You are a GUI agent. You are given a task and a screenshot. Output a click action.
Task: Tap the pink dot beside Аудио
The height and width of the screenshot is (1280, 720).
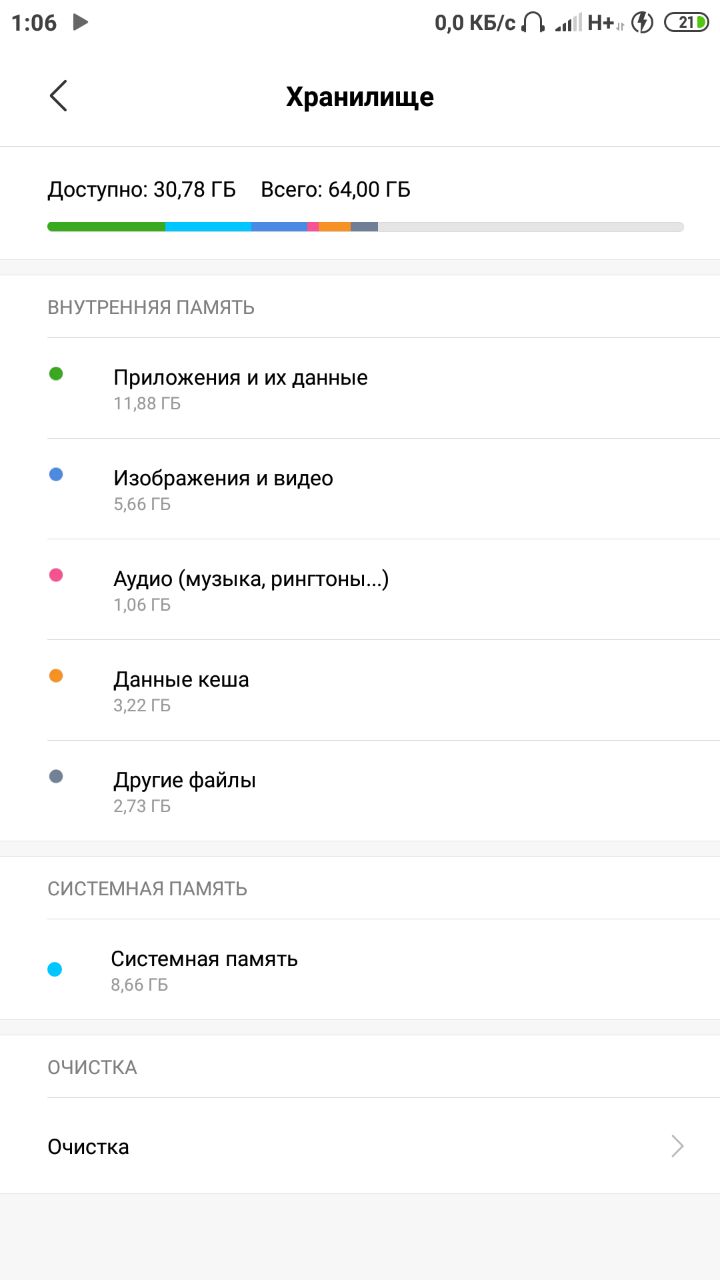[x=56, y=575]
